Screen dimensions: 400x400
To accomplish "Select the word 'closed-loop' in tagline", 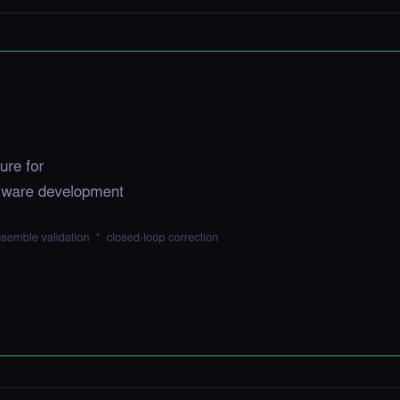I will coord(136,238).
